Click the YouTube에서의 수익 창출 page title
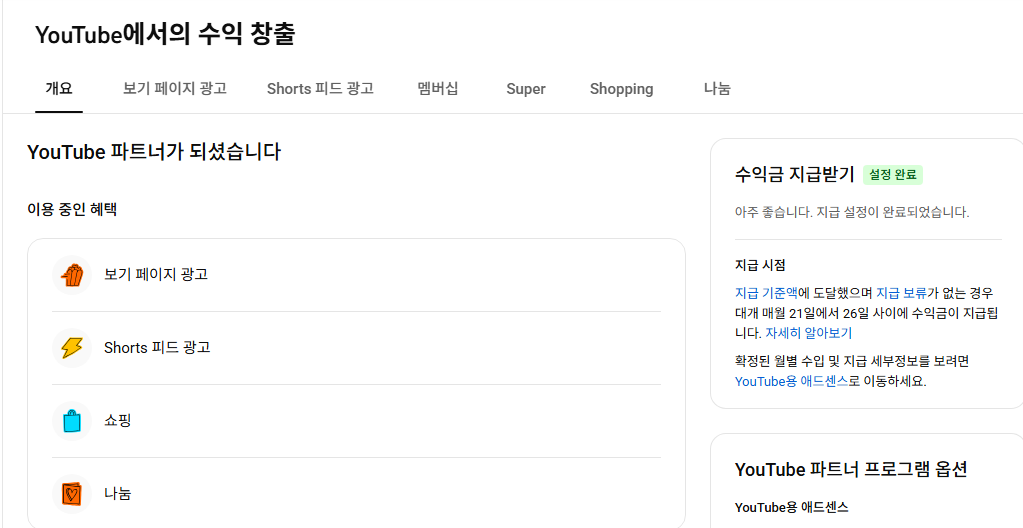The height and width of the screenshot is (528, 1023). click(x=165, y=35)
